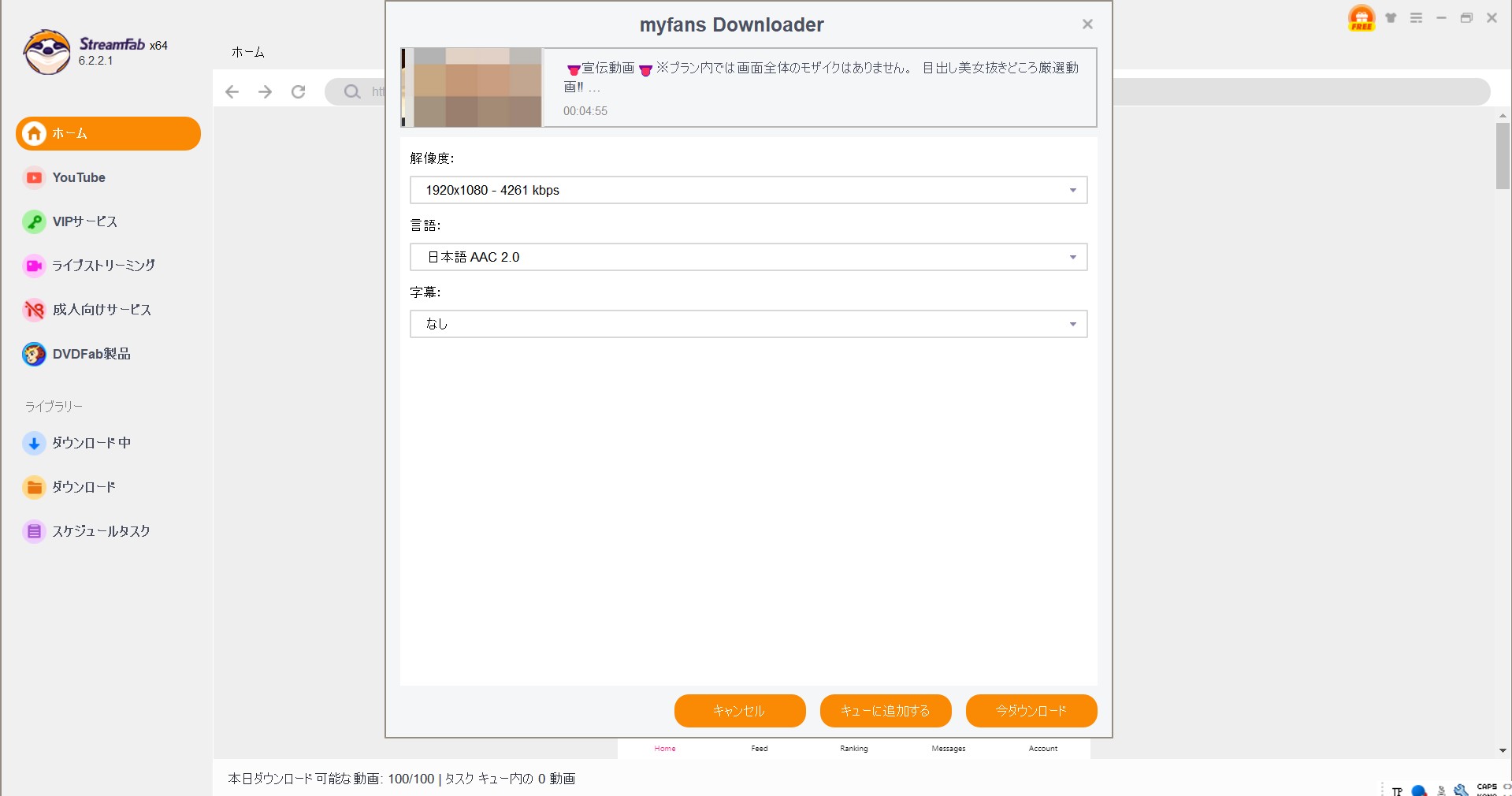Click the Feed tab on the webpage

coord(760,749)
